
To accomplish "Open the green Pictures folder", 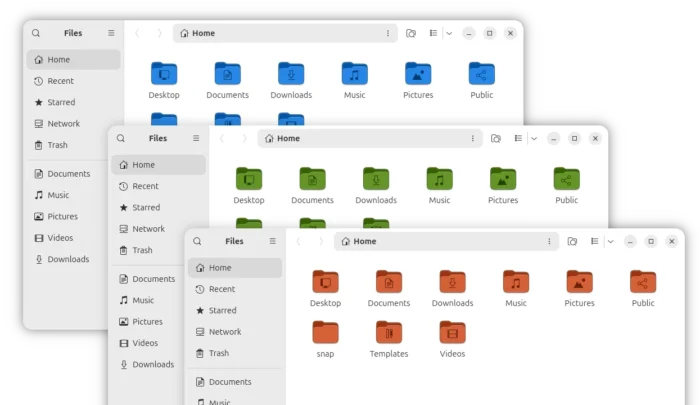I will tap(503, 179).
